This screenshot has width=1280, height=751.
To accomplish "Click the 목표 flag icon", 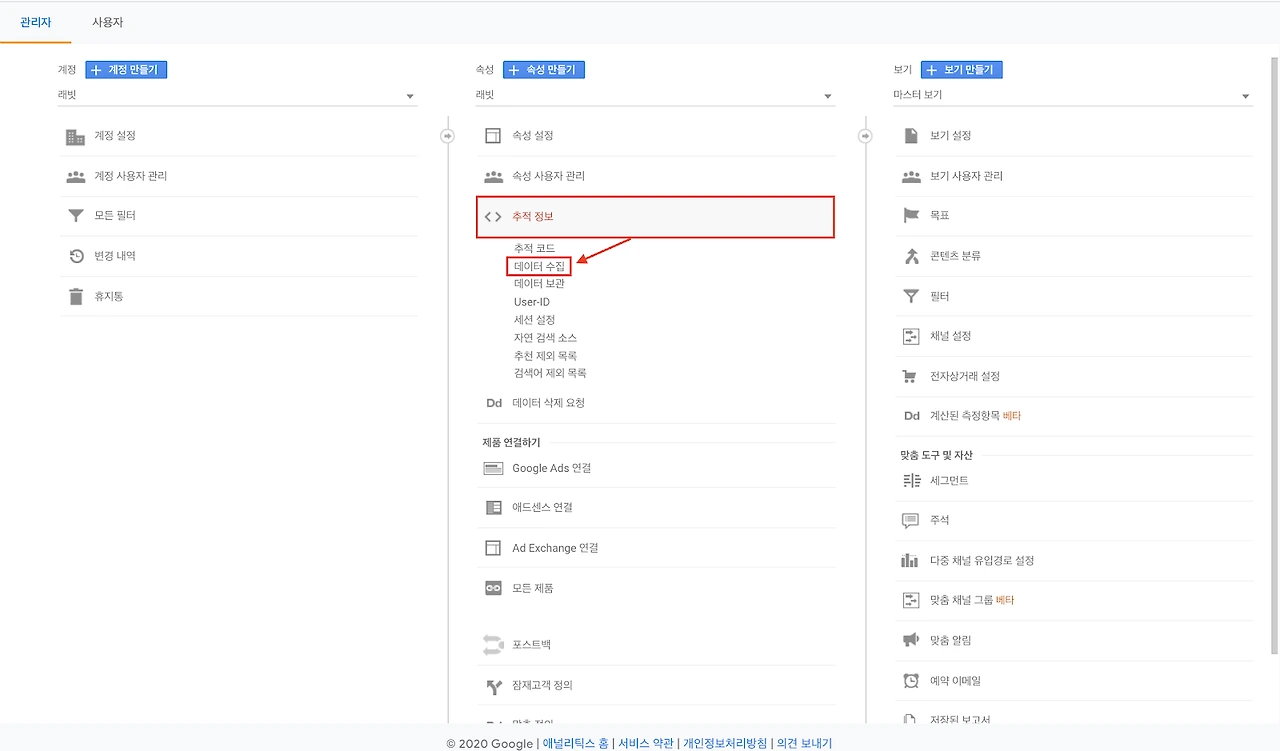I will coord(911,216).
